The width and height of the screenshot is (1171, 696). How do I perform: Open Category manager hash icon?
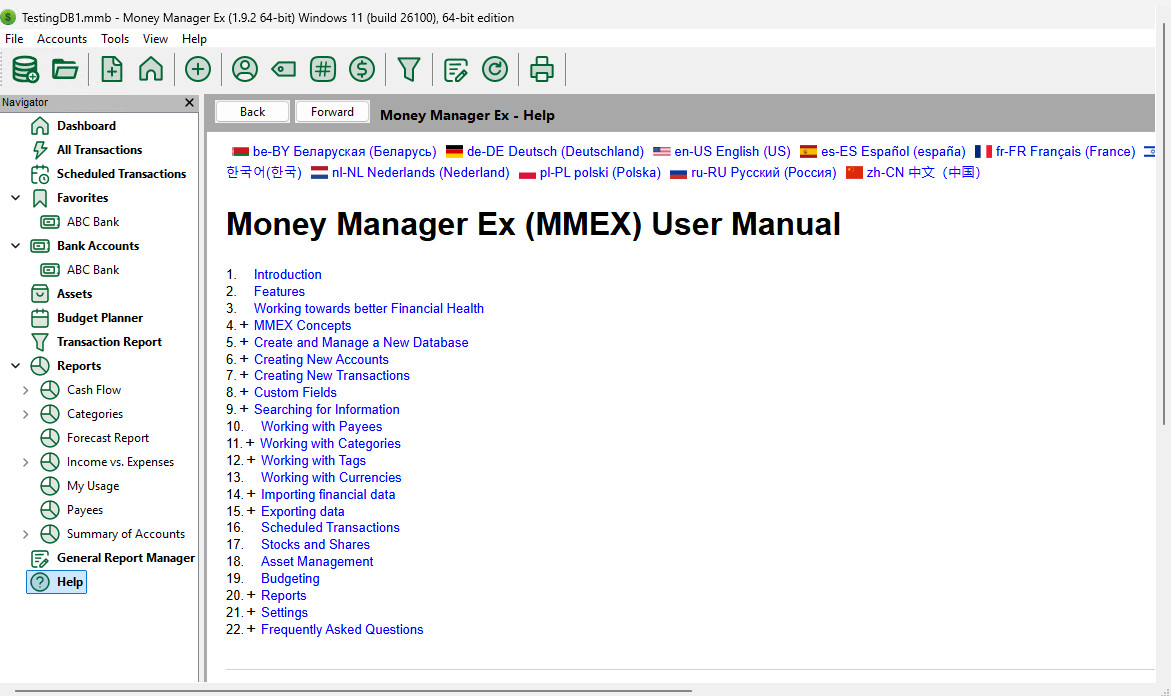(323, 69)
